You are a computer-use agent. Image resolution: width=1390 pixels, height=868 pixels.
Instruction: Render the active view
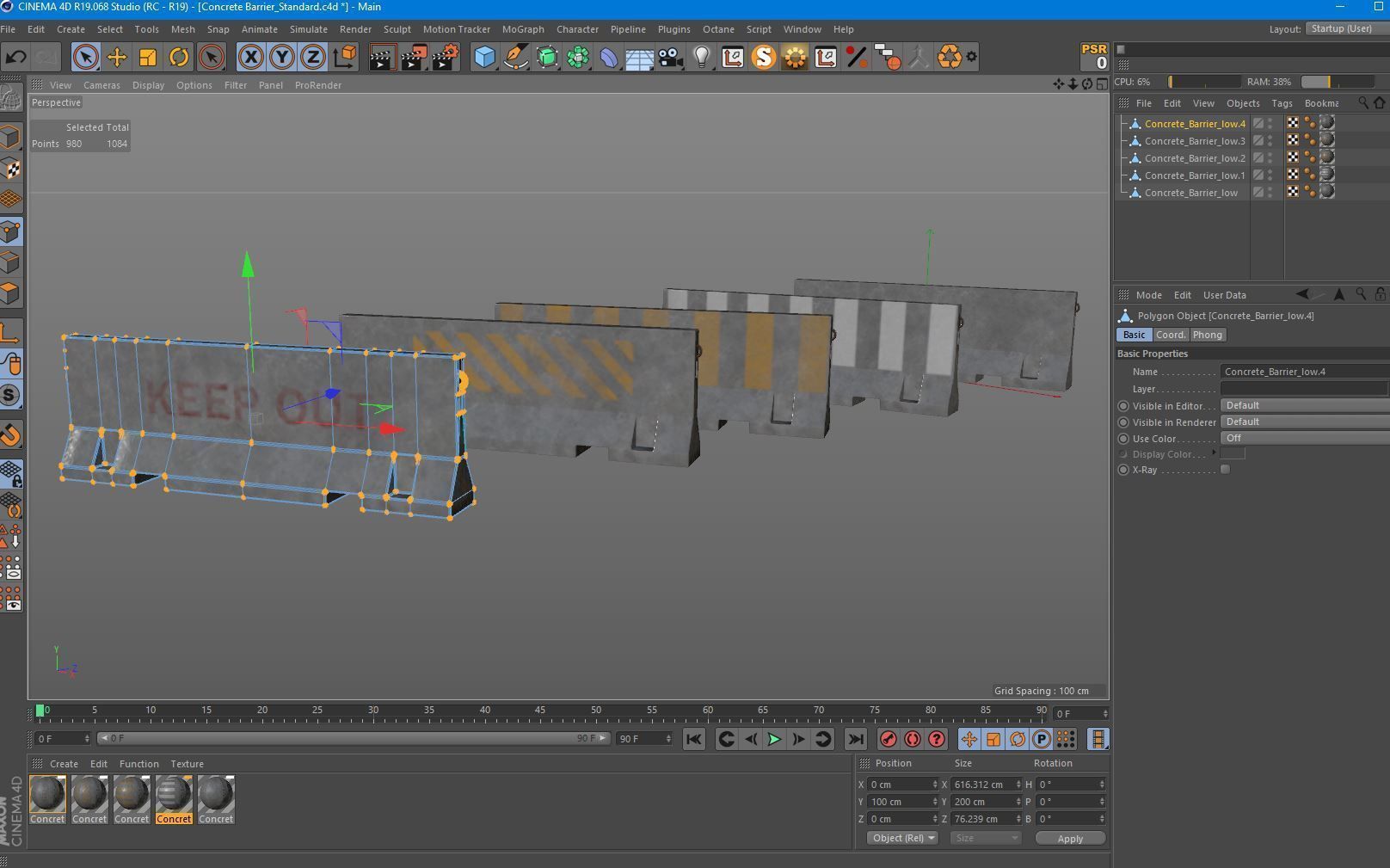tap(382, 58)
